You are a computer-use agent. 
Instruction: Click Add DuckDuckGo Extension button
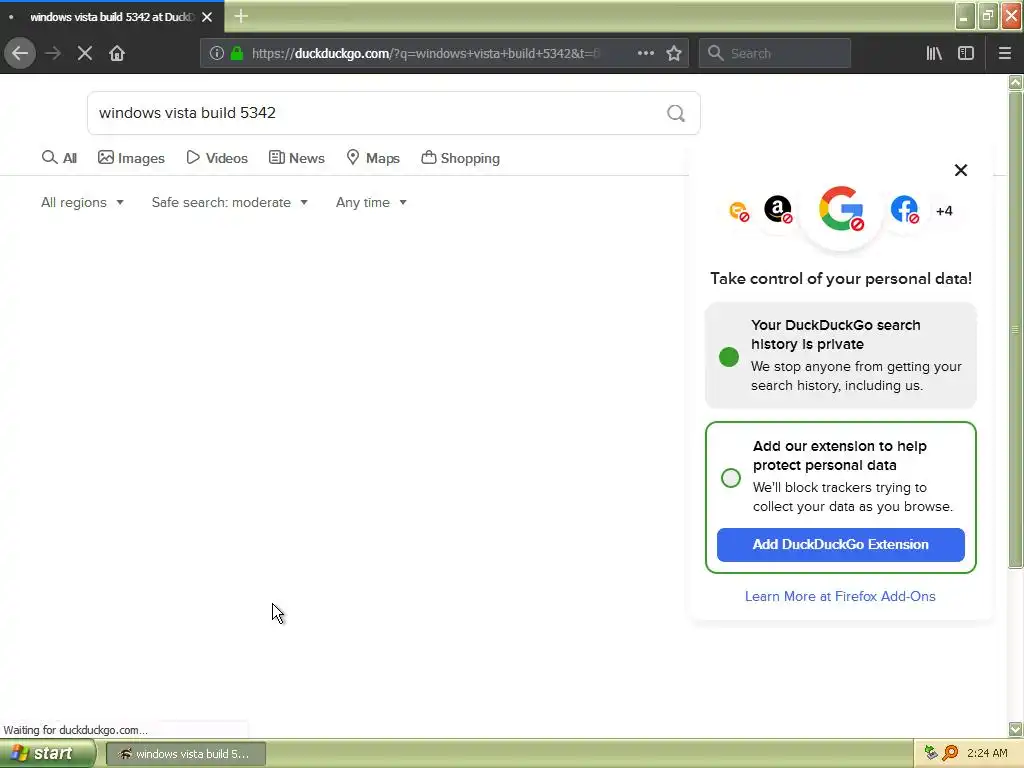840,545
